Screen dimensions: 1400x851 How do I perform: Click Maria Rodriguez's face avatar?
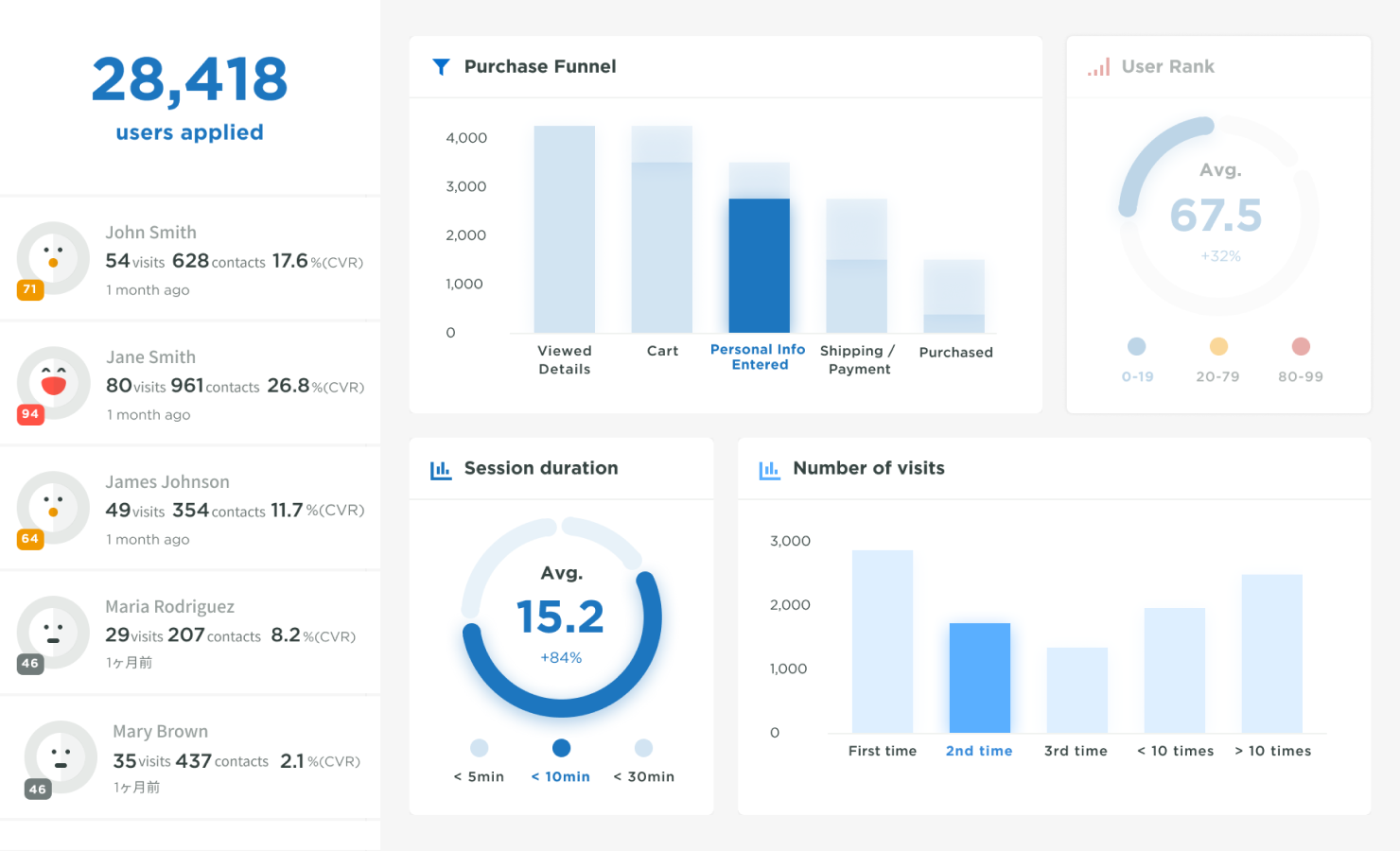(x=53, y=632)
